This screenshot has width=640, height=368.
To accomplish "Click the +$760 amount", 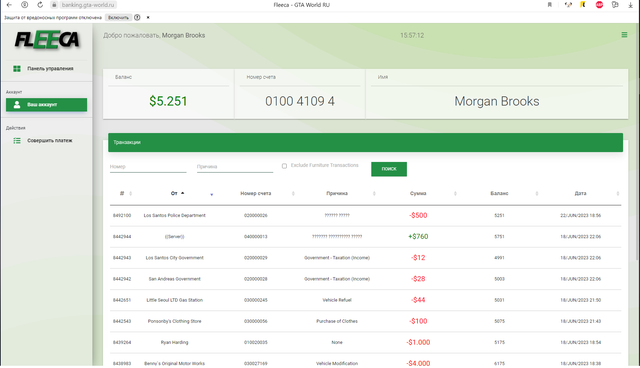I will pyautogui.click(x=418, y=237).
